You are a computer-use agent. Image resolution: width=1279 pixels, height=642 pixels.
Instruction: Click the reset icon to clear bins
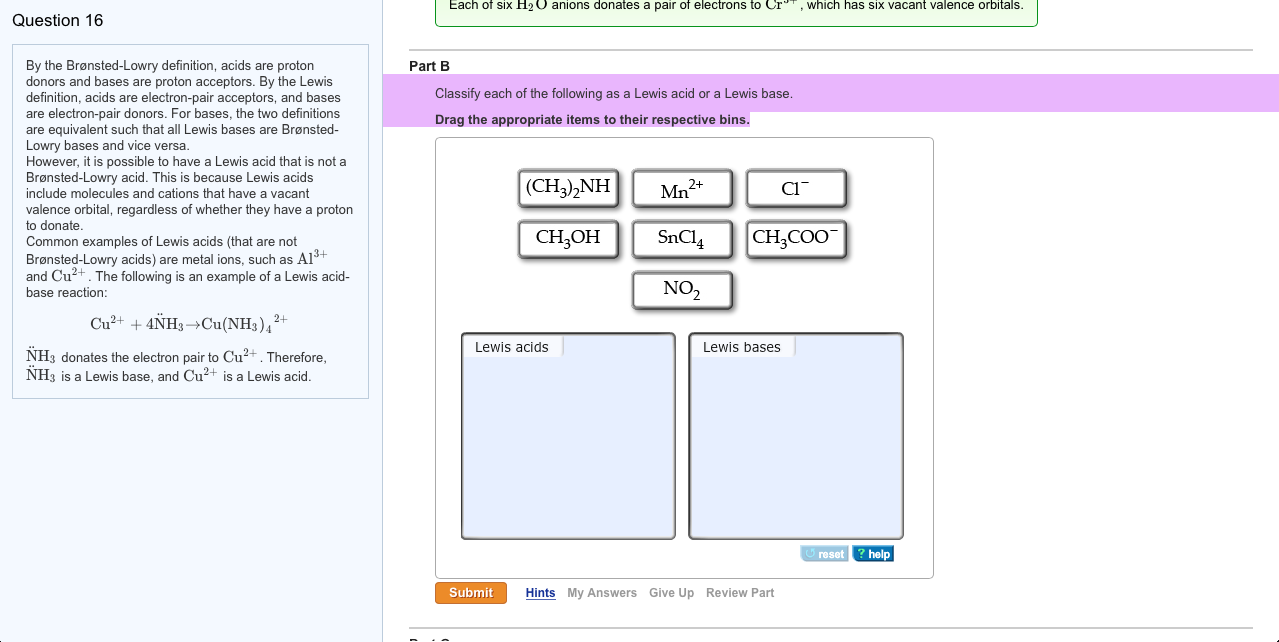coord(823,553)
